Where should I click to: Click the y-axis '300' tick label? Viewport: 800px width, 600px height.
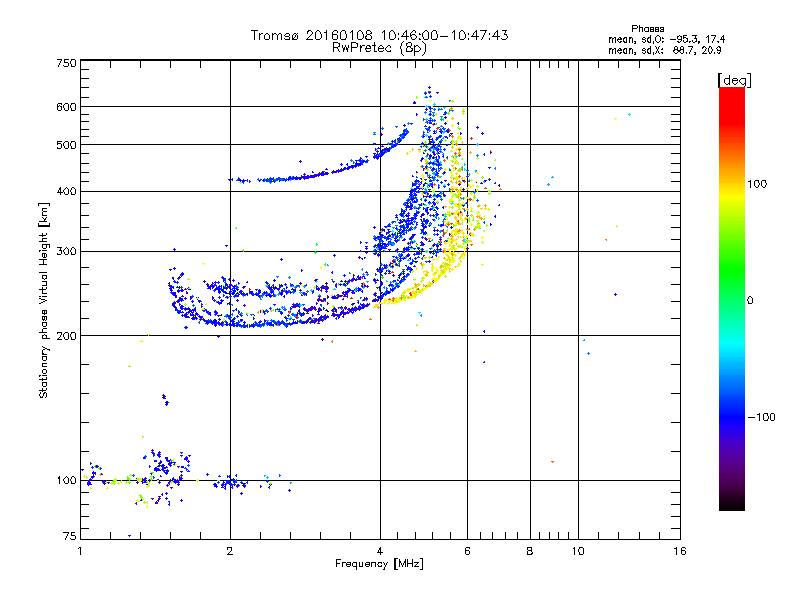(x=66, y=252)
